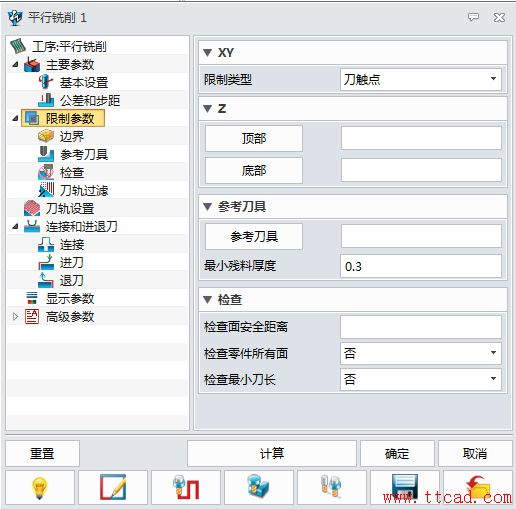The height and width of the screenshot is (509, 516).
Task: Click the 计算 button
Action: coord(272,453)
